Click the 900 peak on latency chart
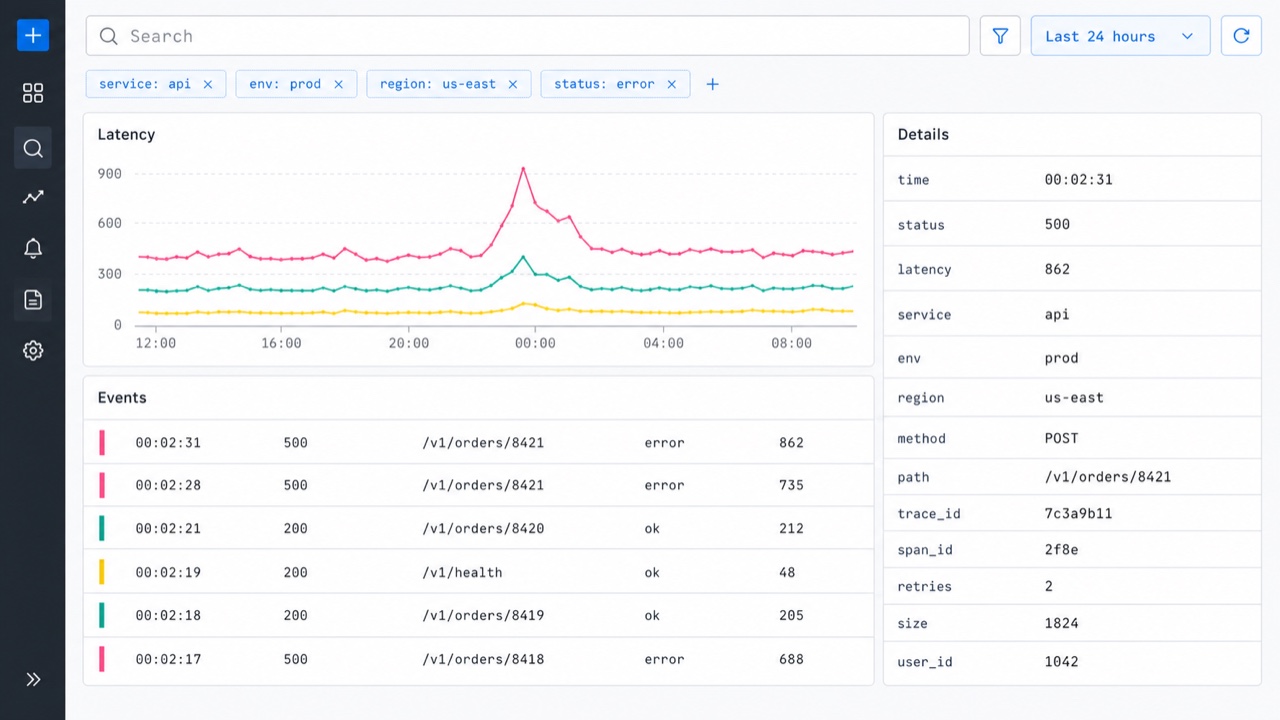1280x720 pixels. [x=523, y=169]
